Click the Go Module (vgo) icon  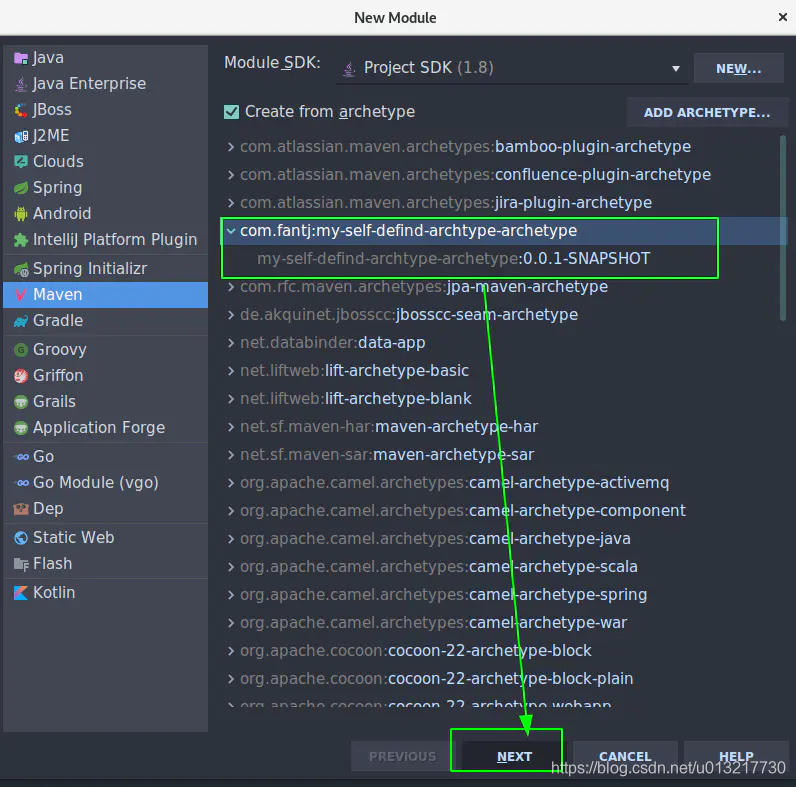22,483
